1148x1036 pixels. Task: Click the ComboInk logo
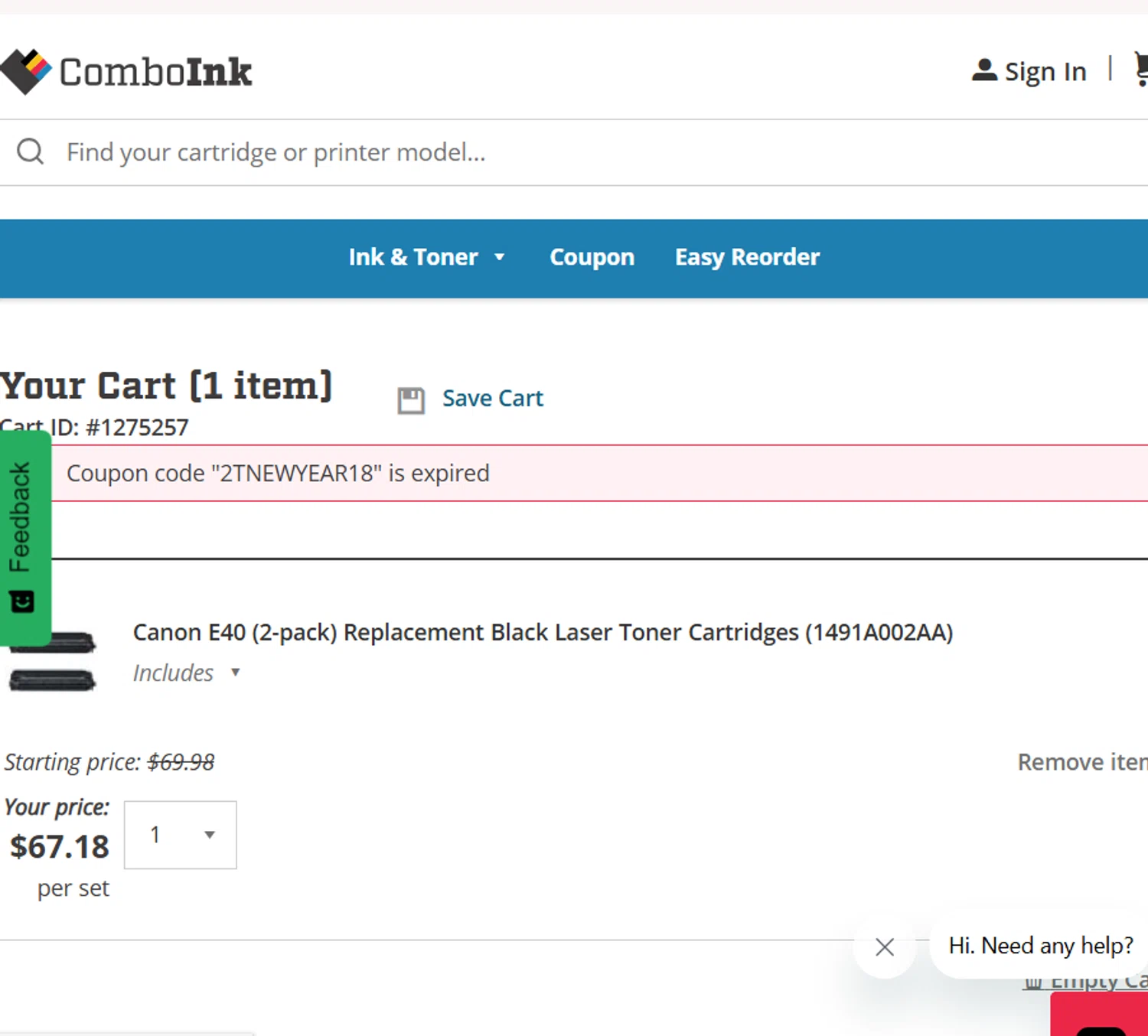click(126, 71)
